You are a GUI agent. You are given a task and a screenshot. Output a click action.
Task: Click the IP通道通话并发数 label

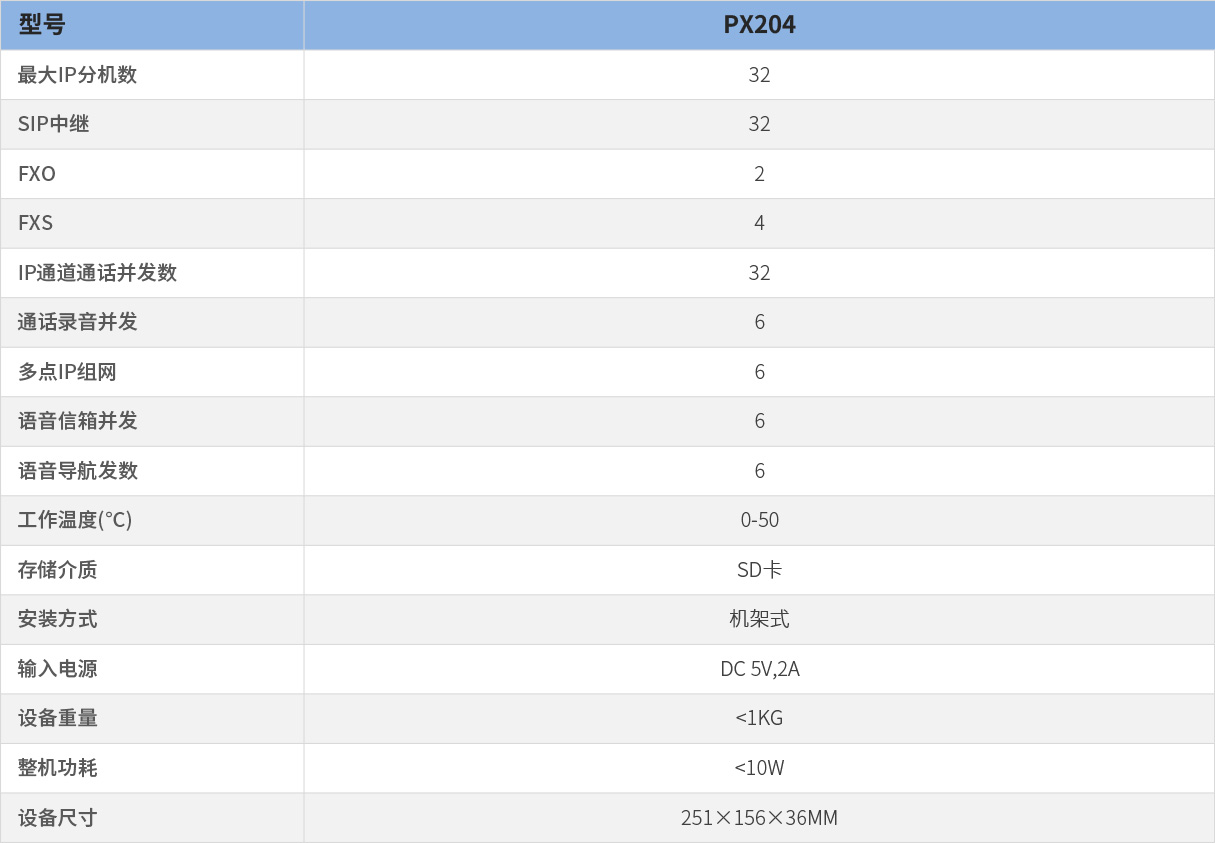pyautogui.click(x=97, y=273)
